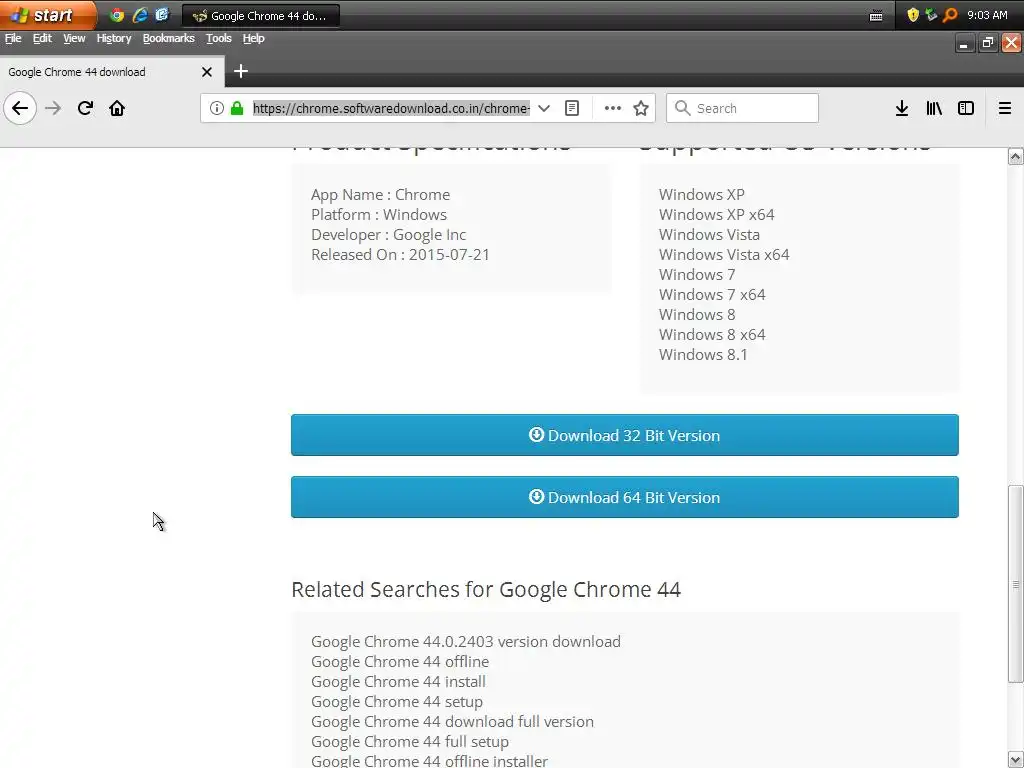Viewport: 1024px width, 768px height.
Task: Open the hamburger application menu
Action: (x=1005, y=108)
